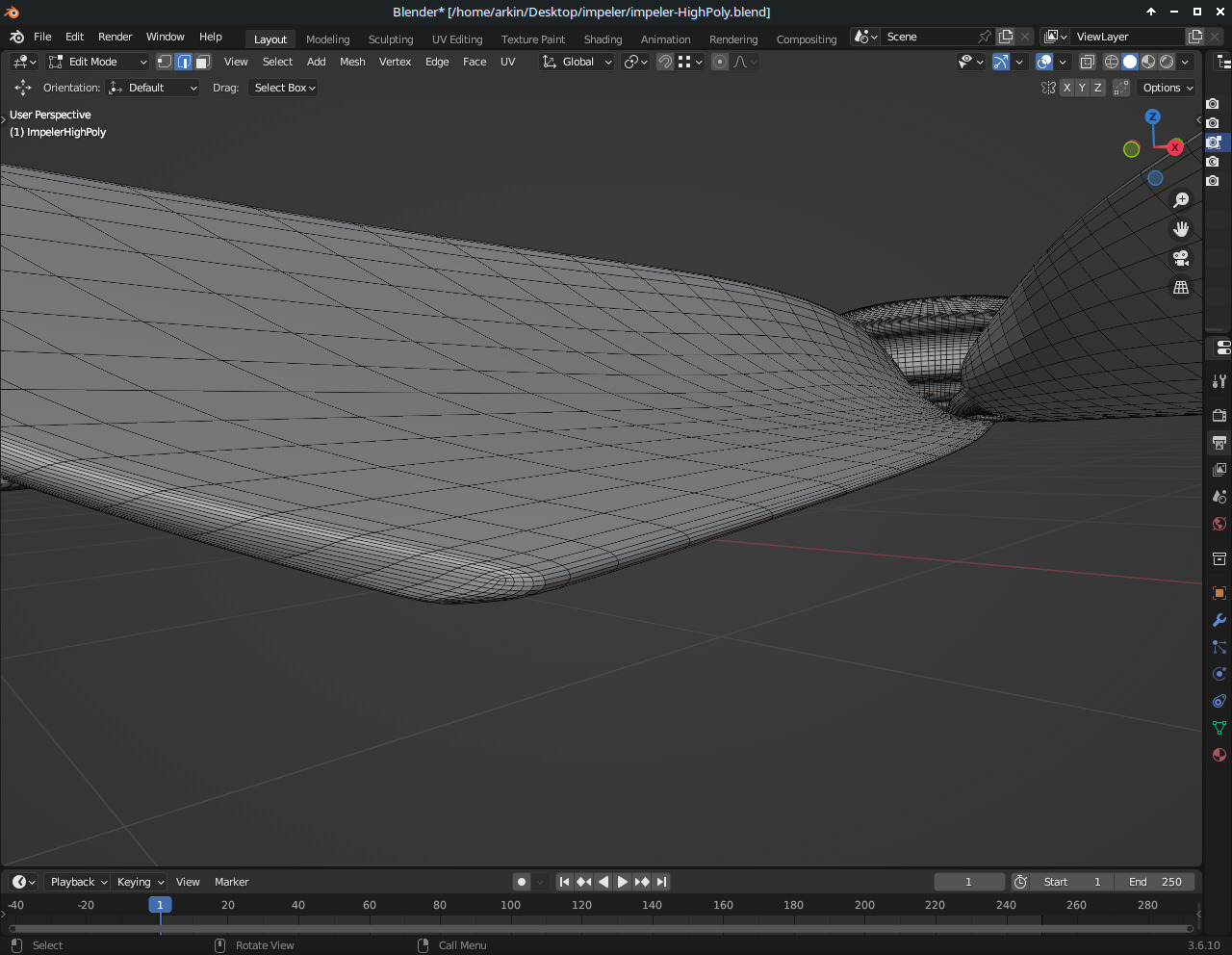
Task: Toggle proportional editing
Action: tap(720, 62)
